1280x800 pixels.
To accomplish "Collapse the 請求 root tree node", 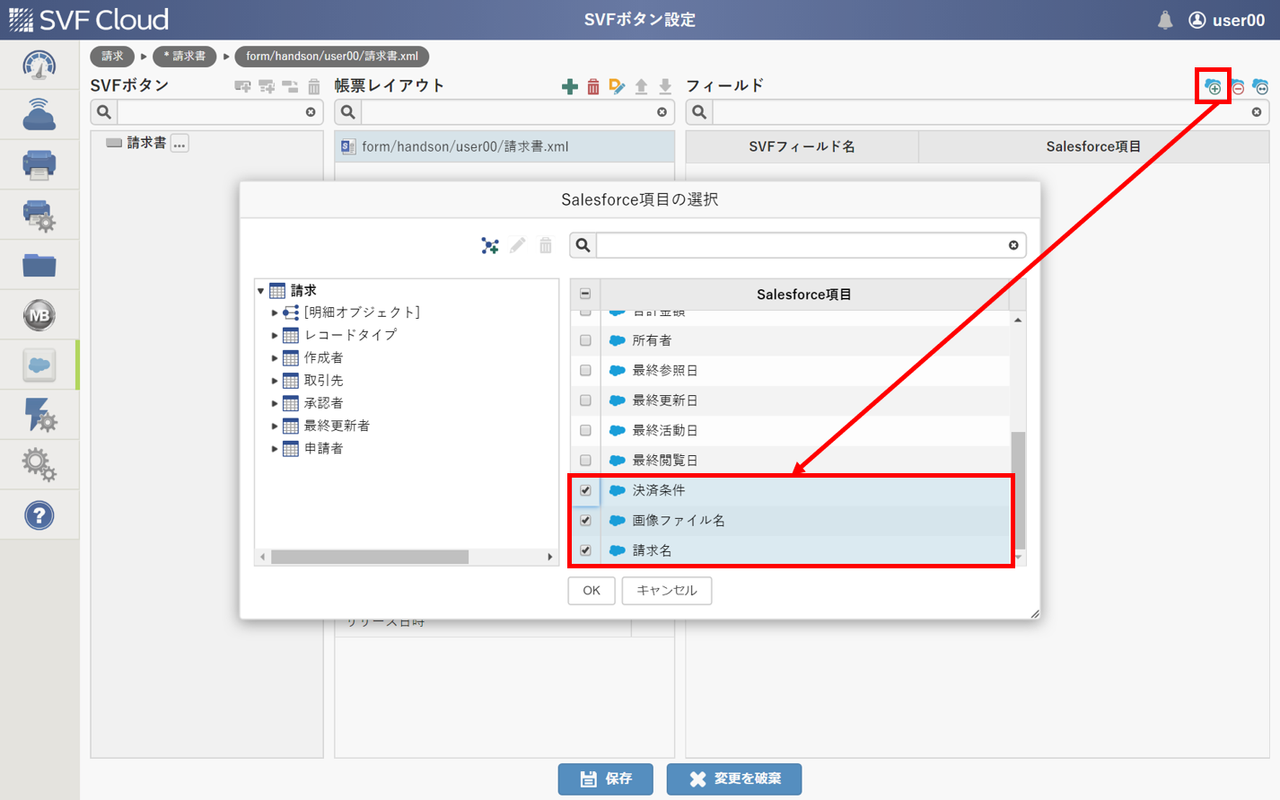I will 260,290.
